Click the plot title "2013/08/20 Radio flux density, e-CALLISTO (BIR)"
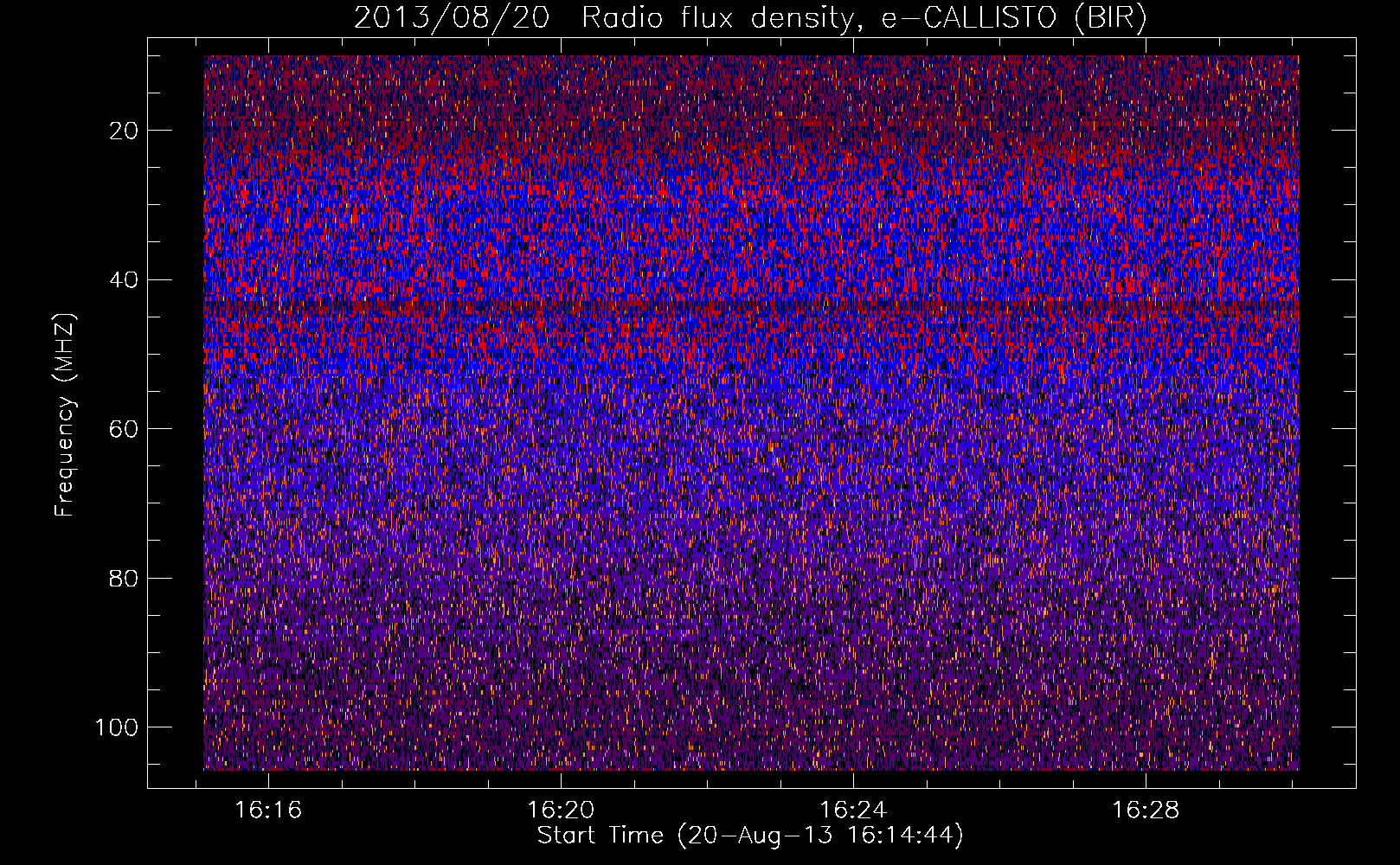 coord(750,17)
